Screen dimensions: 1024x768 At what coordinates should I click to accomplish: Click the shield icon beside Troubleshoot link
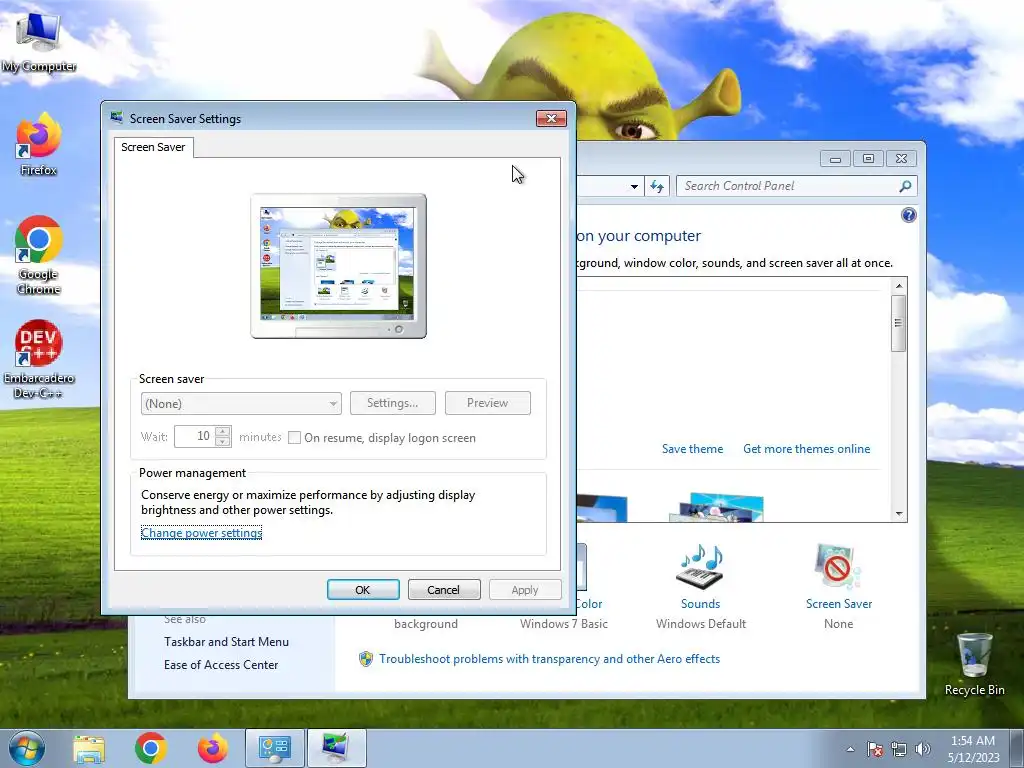click(366, 658)
